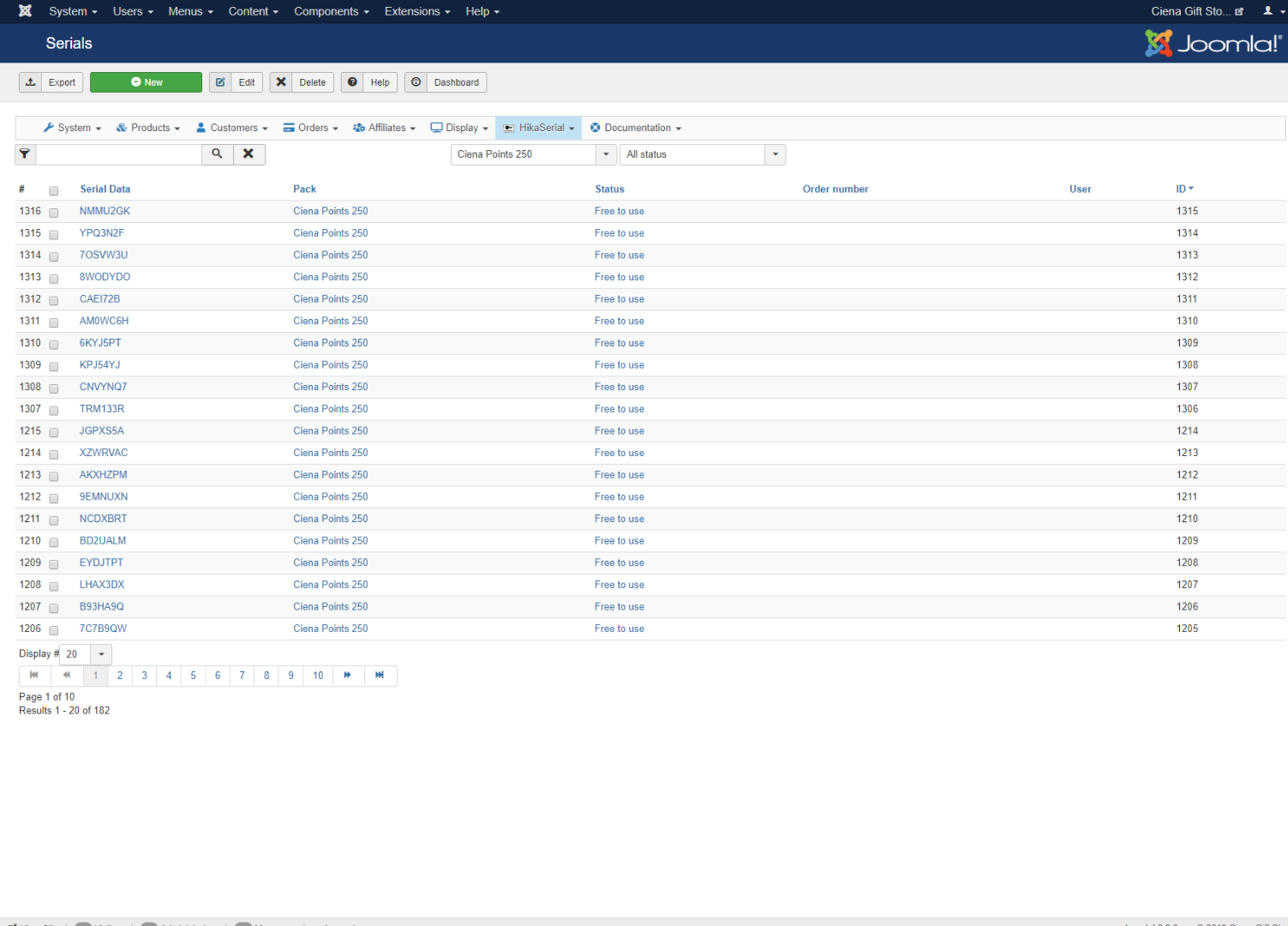
Task: Click the filter funnel icon
Action: (25, 154)
